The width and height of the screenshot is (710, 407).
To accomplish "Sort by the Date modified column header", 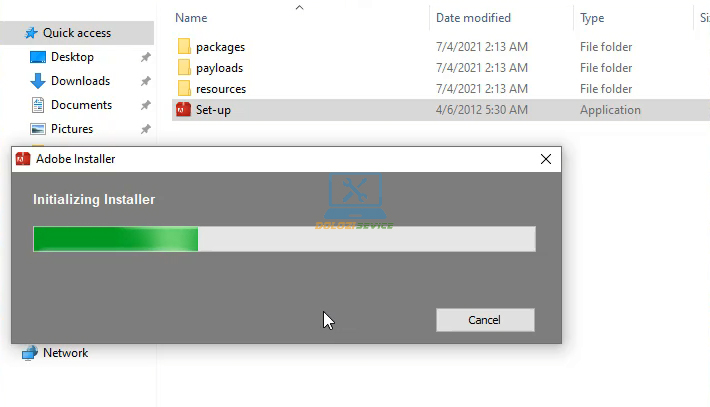I will [x=473, y=18].
